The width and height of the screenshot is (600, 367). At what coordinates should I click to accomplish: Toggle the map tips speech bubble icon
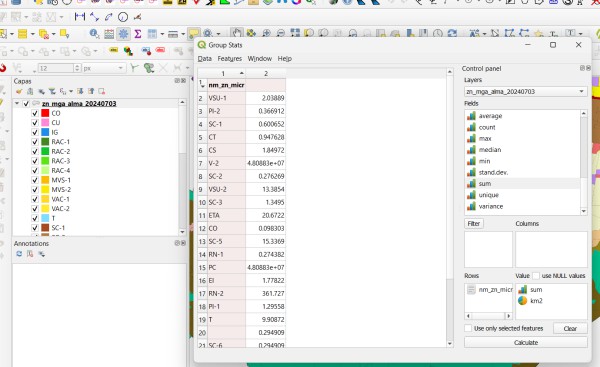pyautogui.click(x=194, y=34)
